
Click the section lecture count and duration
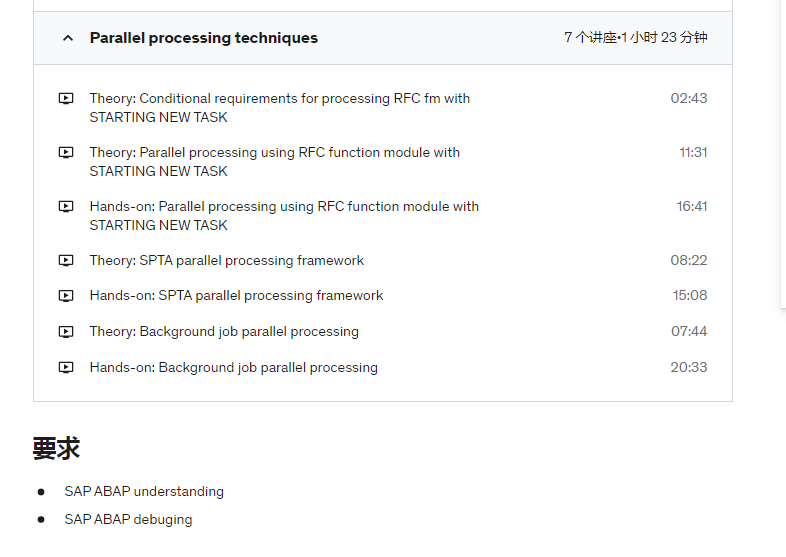tap(636, 38)
